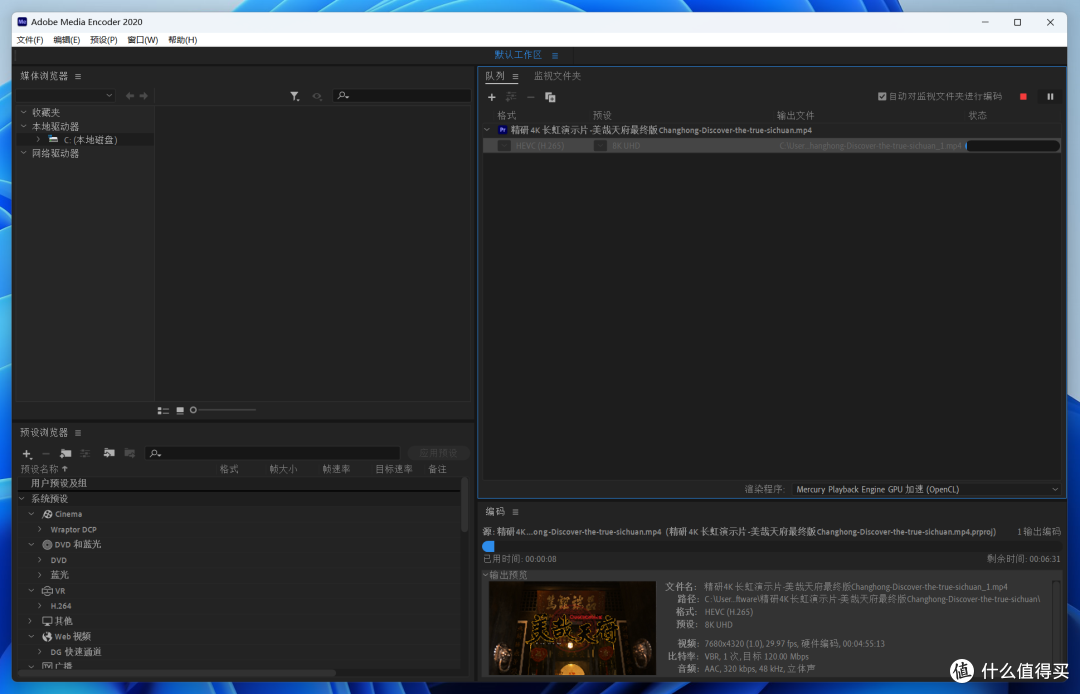
Task: Open the media browser filter icon
Action: 295,96
